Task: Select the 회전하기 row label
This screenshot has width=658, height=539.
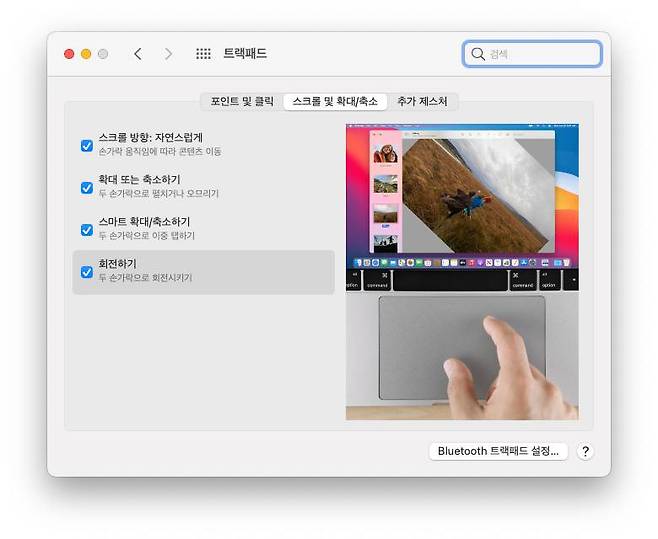Action: (x=118, y=264)
